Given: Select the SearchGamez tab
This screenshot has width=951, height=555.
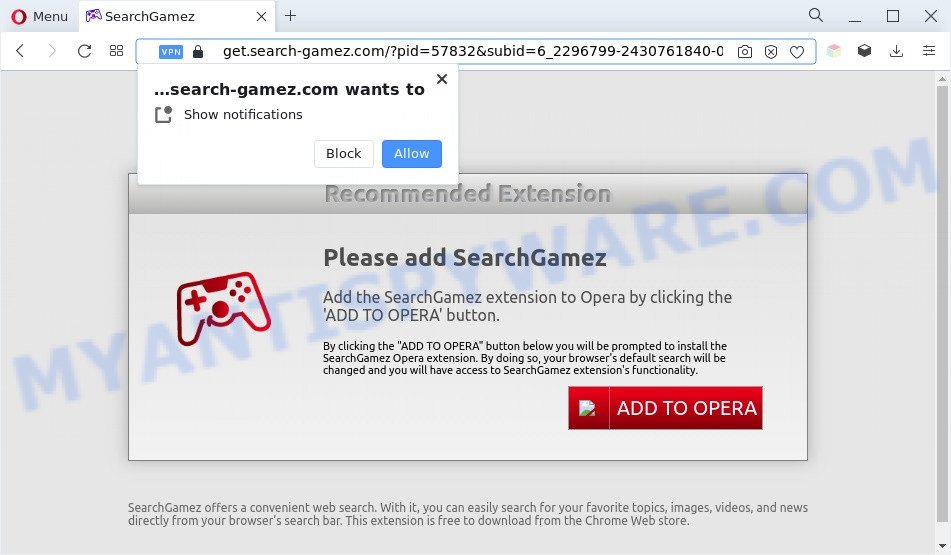Looking at the screenshot, I should pyautogui.click(x=176, y=16).
